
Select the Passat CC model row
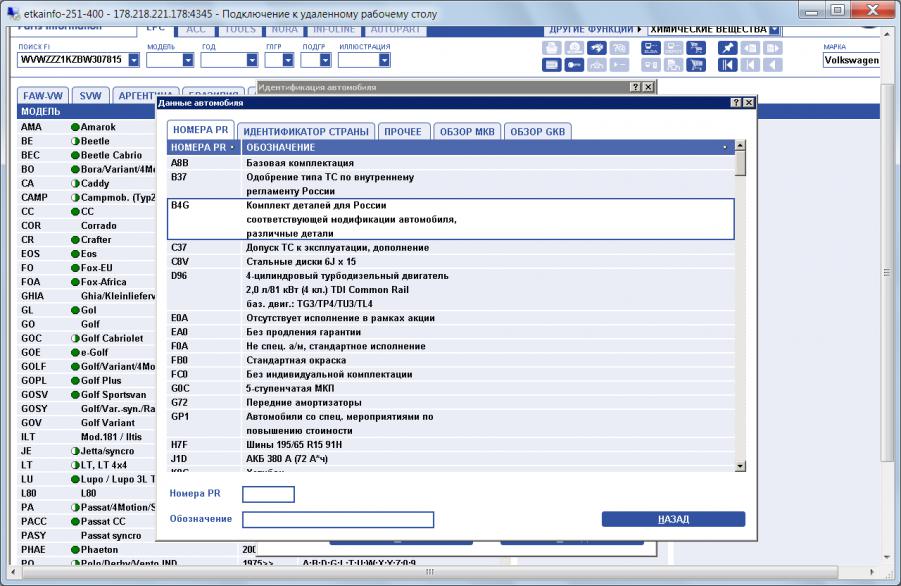[87, 522]
